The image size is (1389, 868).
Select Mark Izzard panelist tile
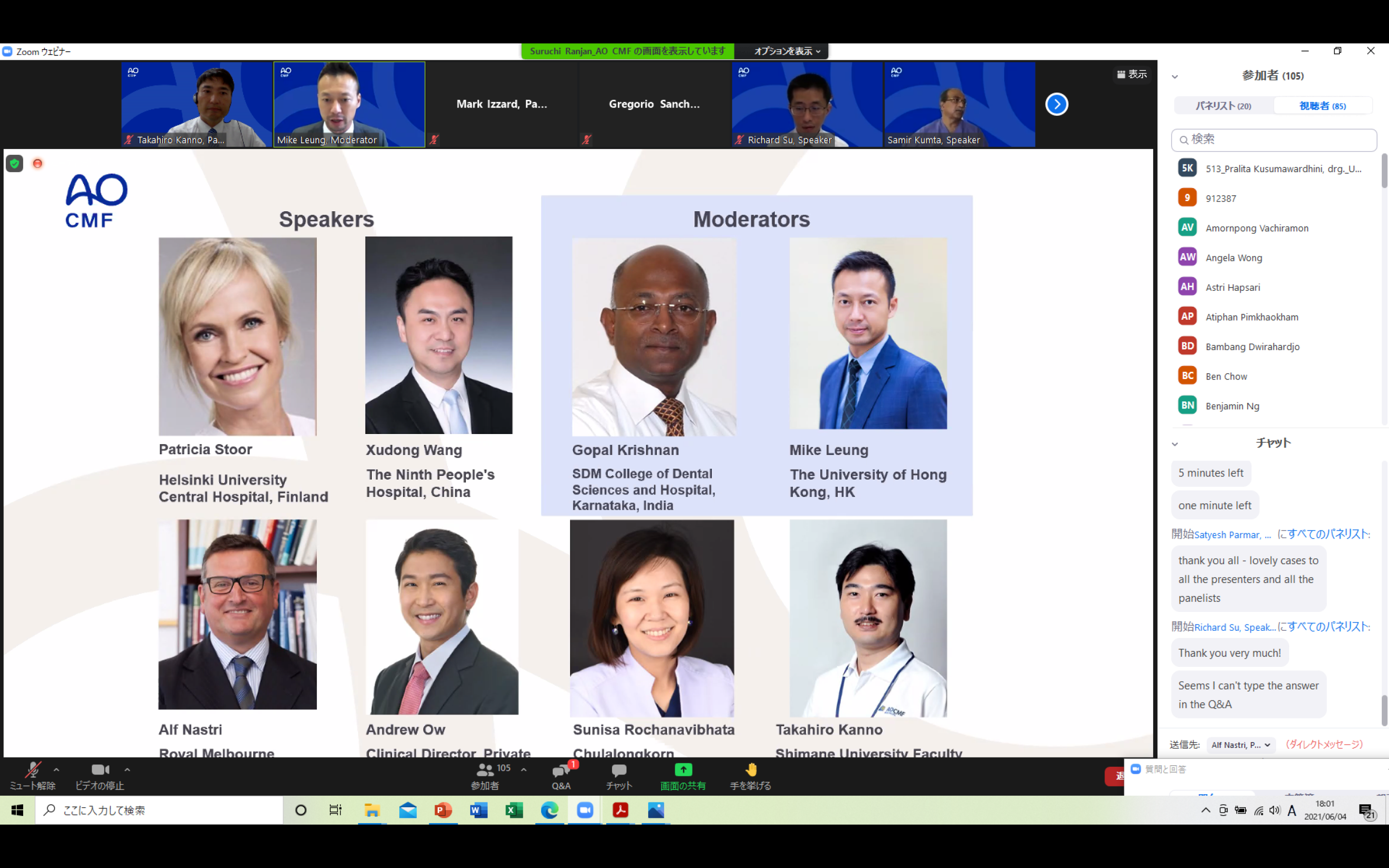click(x=502, y=104)
